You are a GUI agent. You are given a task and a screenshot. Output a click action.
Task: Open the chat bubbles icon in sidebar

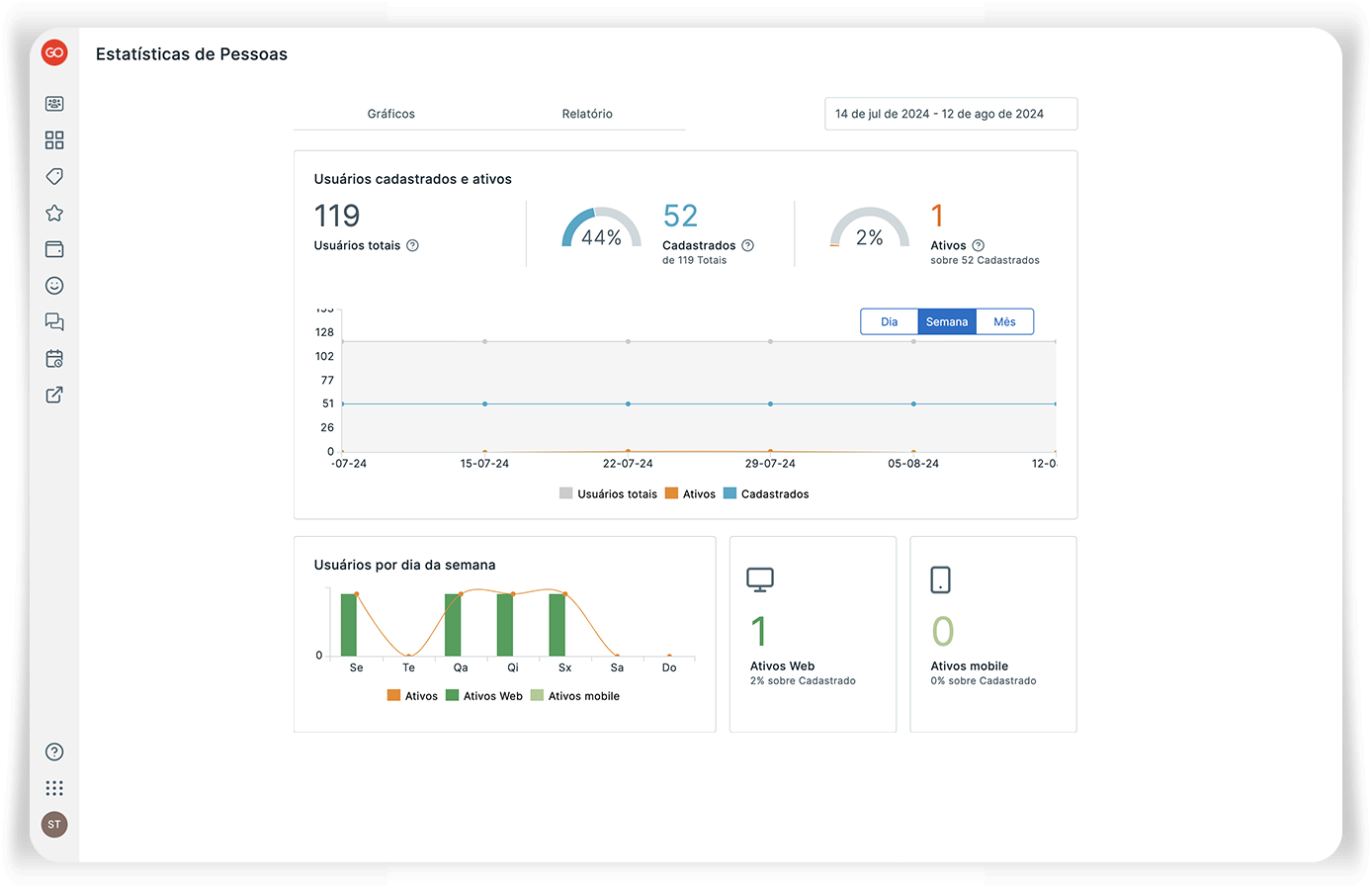pos(54,322)
